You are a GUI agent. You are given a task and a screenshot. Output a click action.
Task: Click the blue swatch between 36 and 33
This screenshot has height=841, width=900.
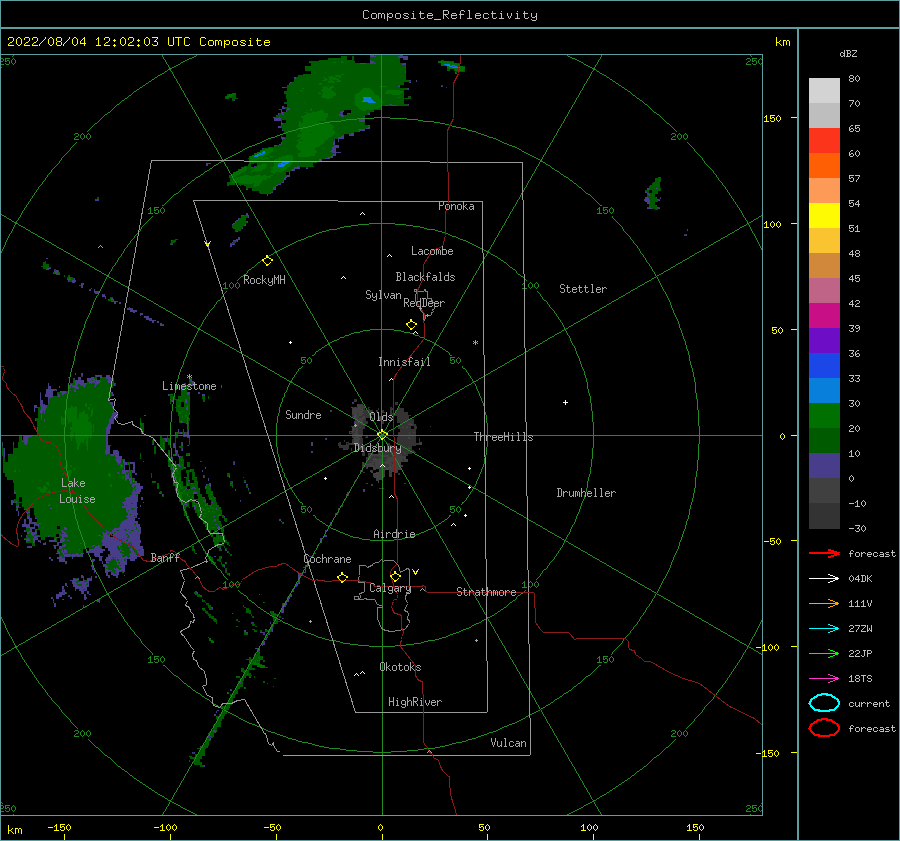tap(824, 365)
